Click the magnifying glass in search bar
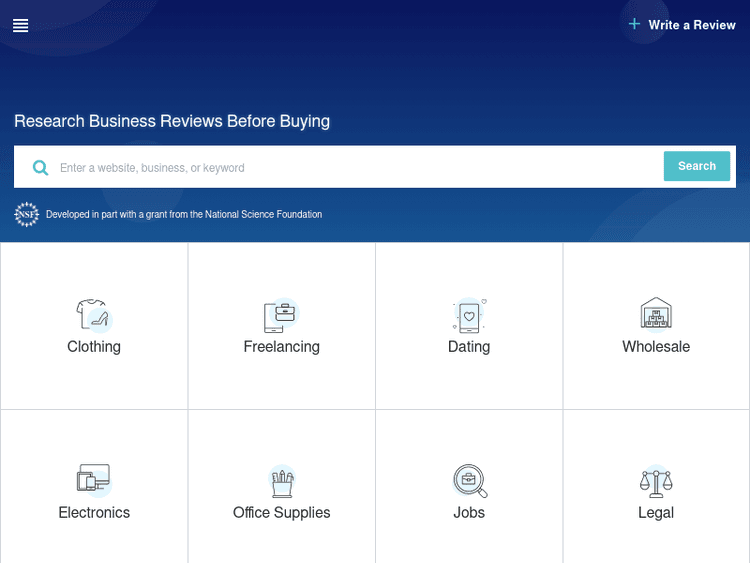 40,168
